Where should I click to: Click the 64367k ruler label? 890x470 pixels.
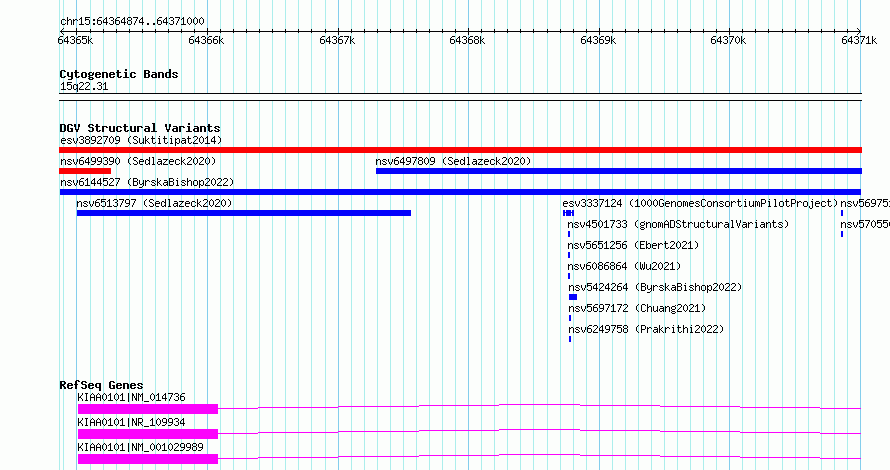click(337, 40)
